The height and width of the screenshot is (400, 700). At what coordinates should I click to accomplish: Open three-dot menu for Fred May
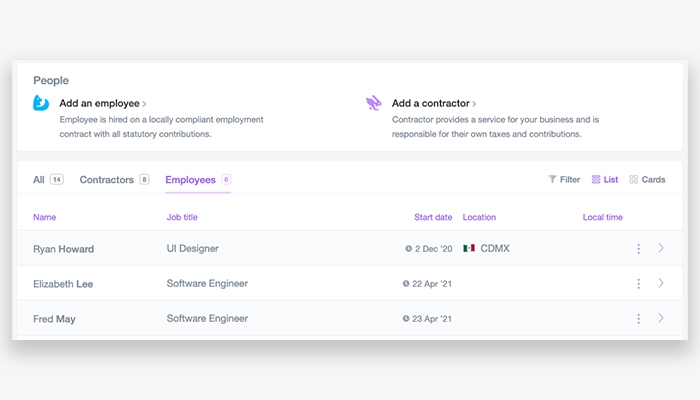[x=638, y=318]
